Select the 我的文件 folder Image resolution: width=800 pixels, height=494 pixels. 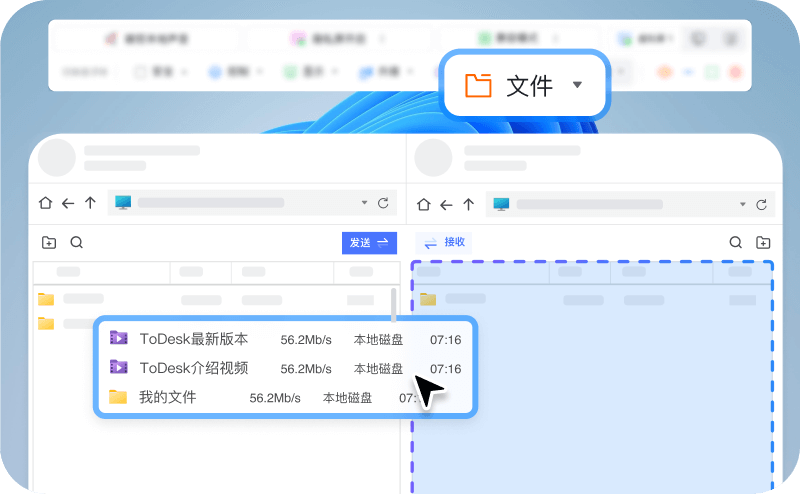[x=167, y=397]
